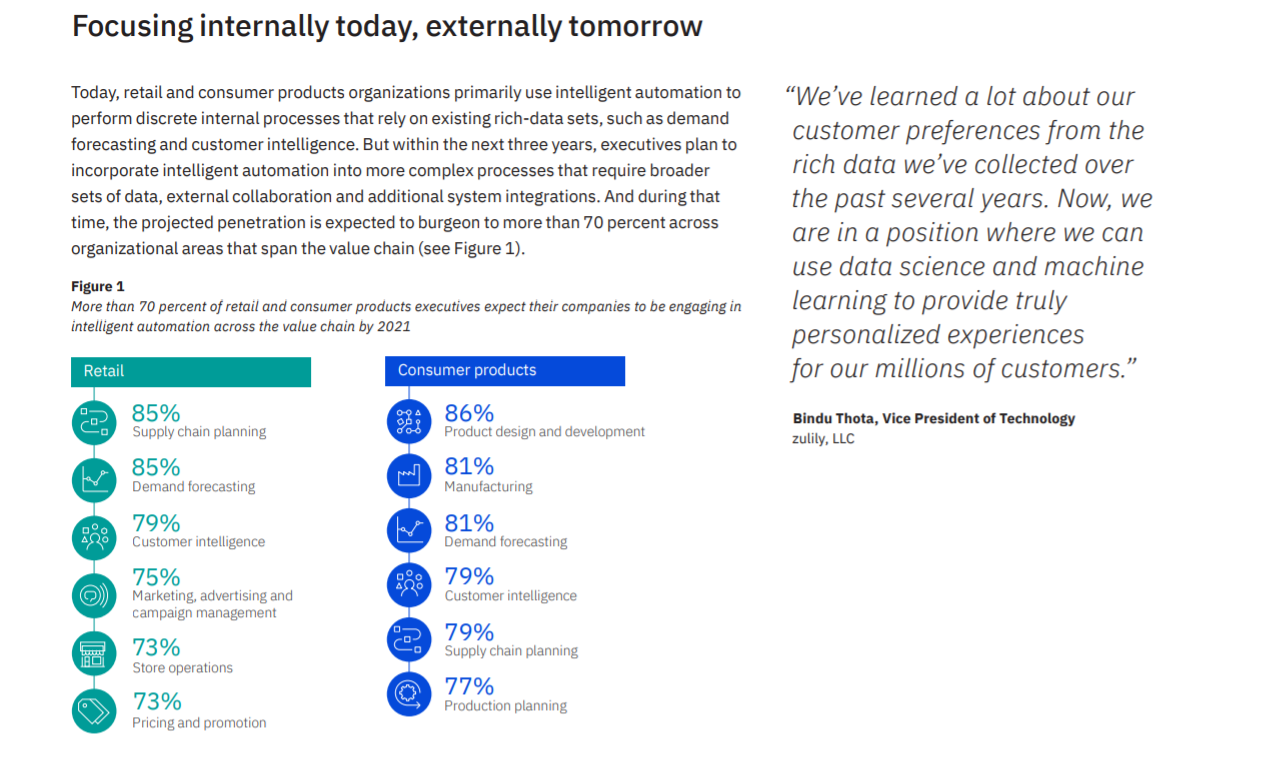
Task: Click the 85% supply chain planning figure
Action: tap(156, 413)
